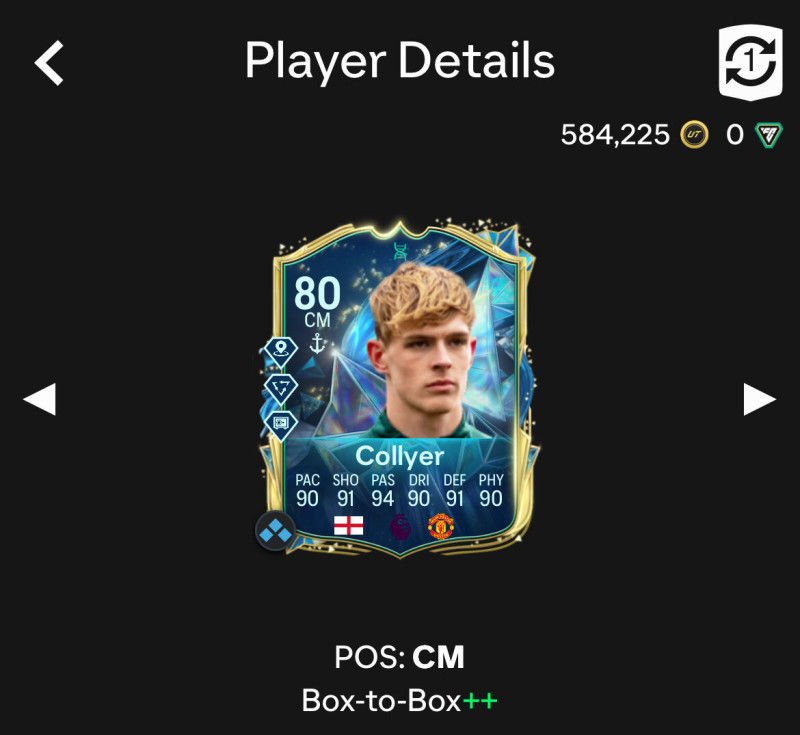Tap the location pin playstyle badge
The width and height of the screenshot is (800, 735).
(x=280, y=351)
